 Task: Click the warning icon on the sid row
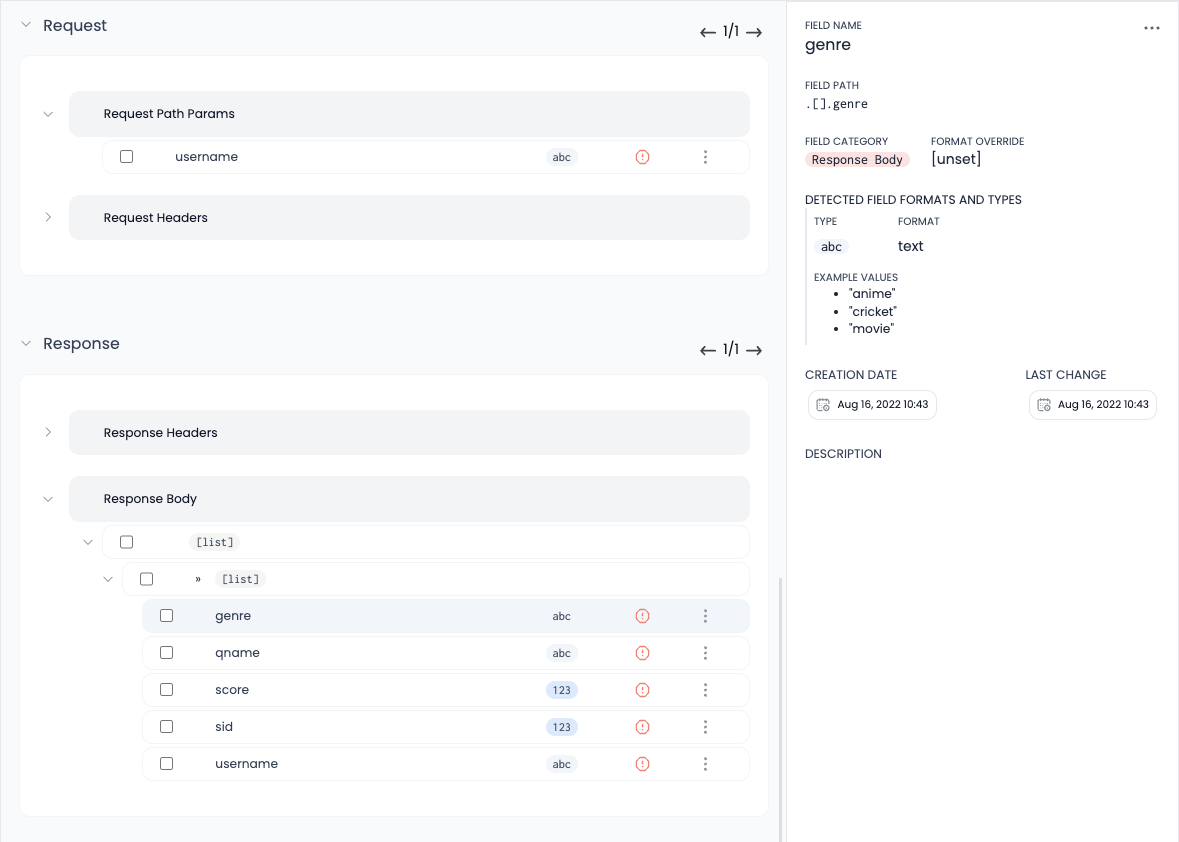click(643, 727)
